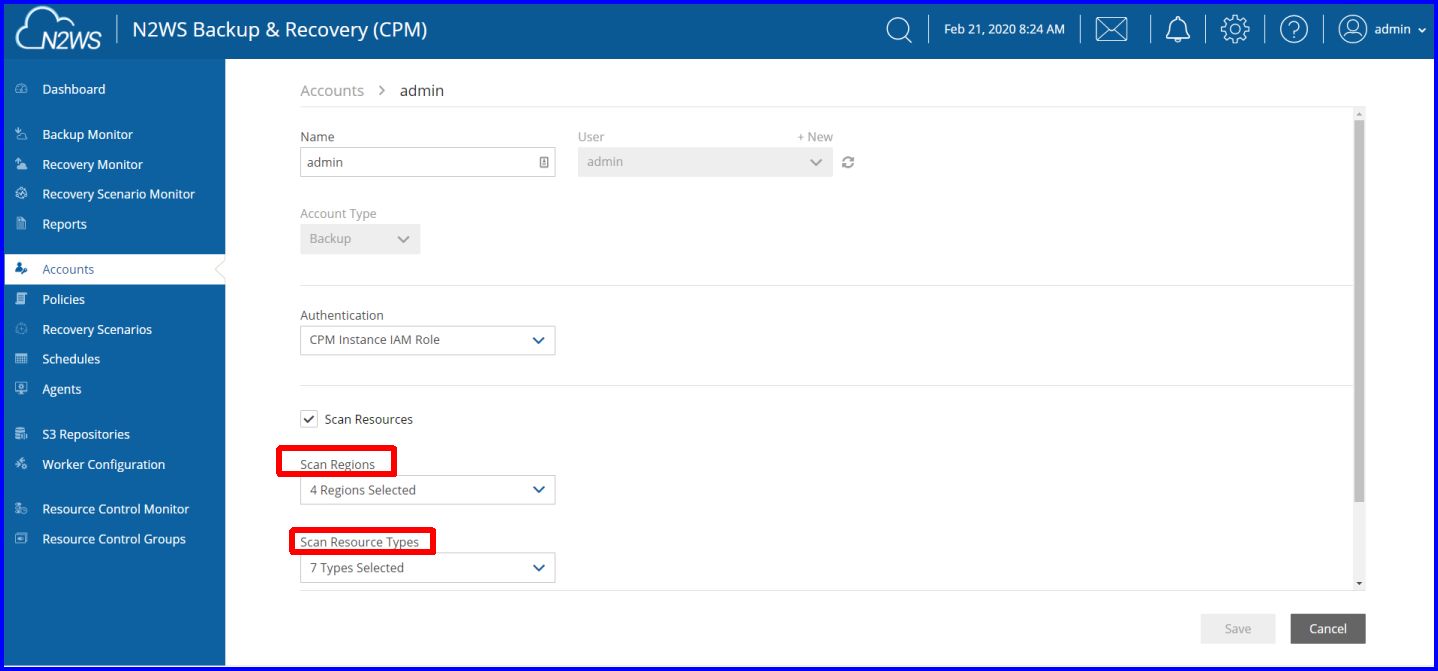
Task: Click the Save button
Action: pos(1238,629)
